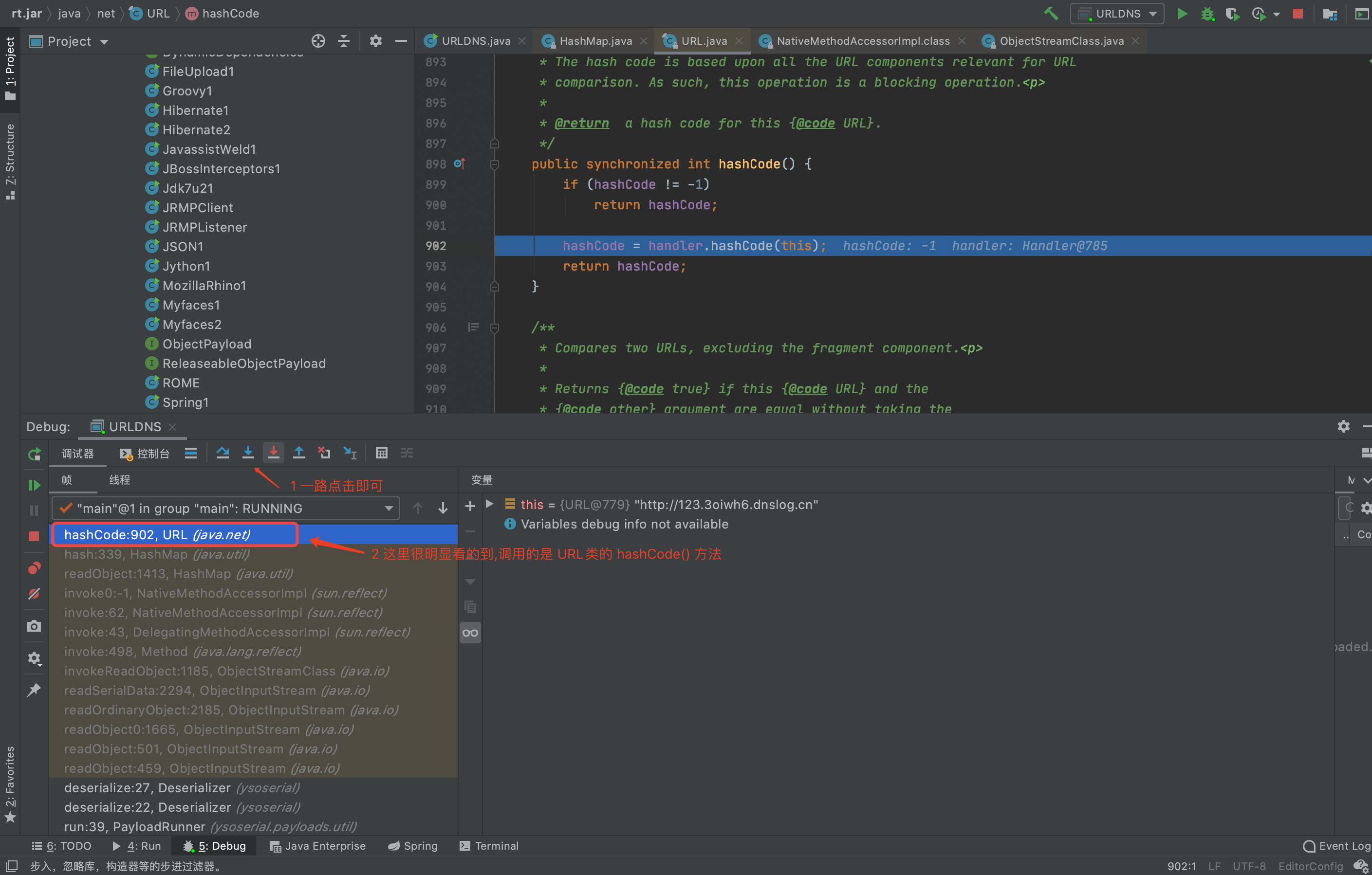Click Run to Cursor button
The width and height of the screenshot is (1372, 875).
349,453
